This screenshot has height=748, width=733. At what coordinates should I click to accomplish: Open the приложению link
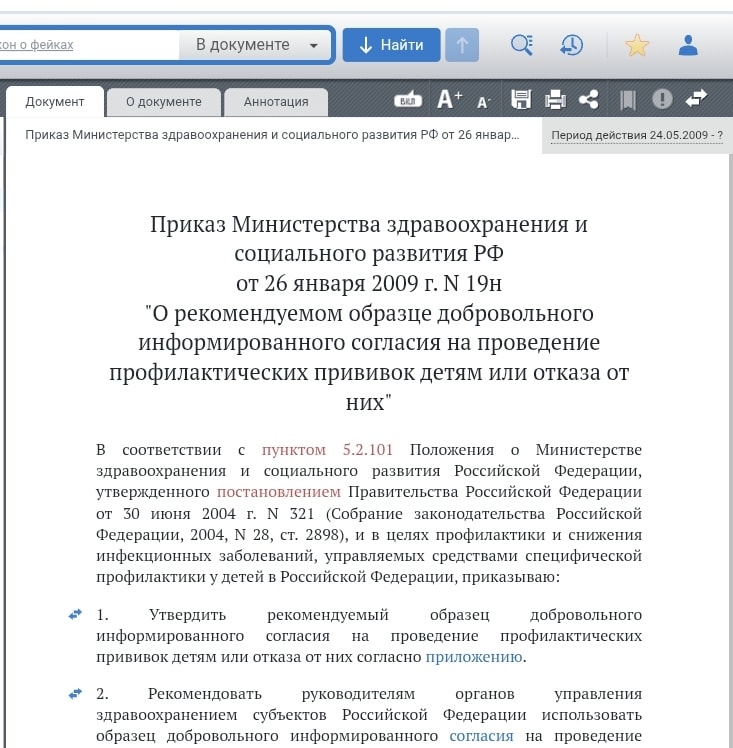(x=474, y=657)
